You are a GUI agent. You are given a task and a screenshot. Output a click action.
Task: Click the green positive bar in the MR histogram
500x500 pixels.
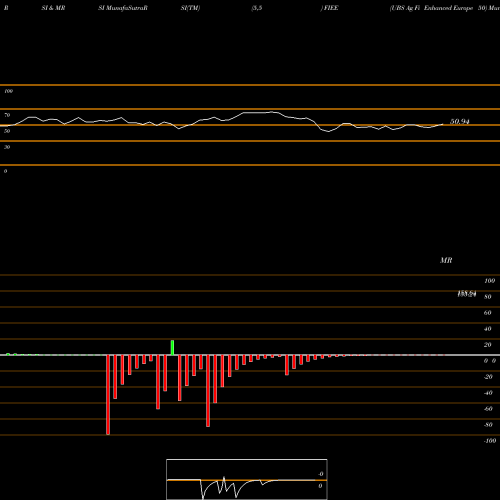(172, 348)
